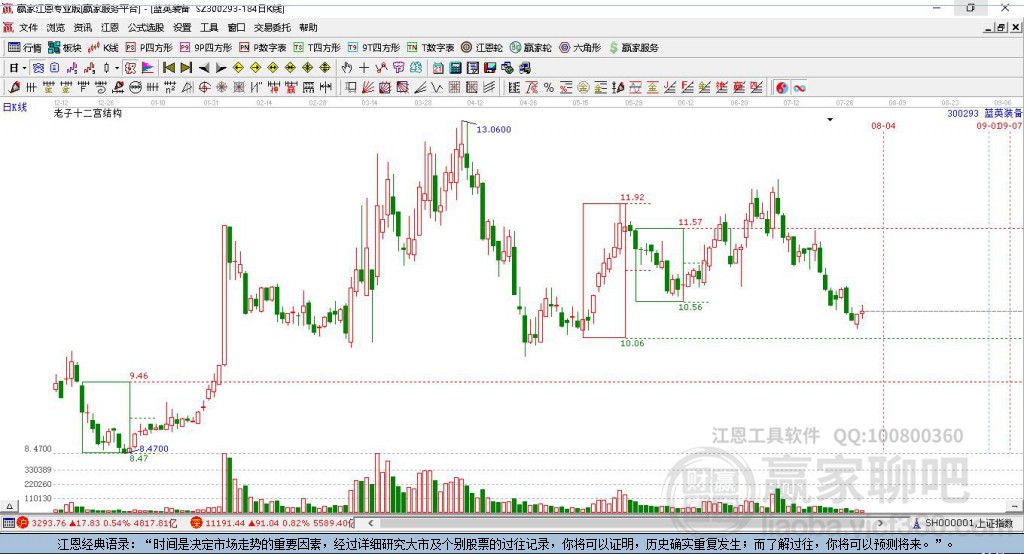Open the 赢家轮 tool
1024x554 pixels.
point(530,48)
